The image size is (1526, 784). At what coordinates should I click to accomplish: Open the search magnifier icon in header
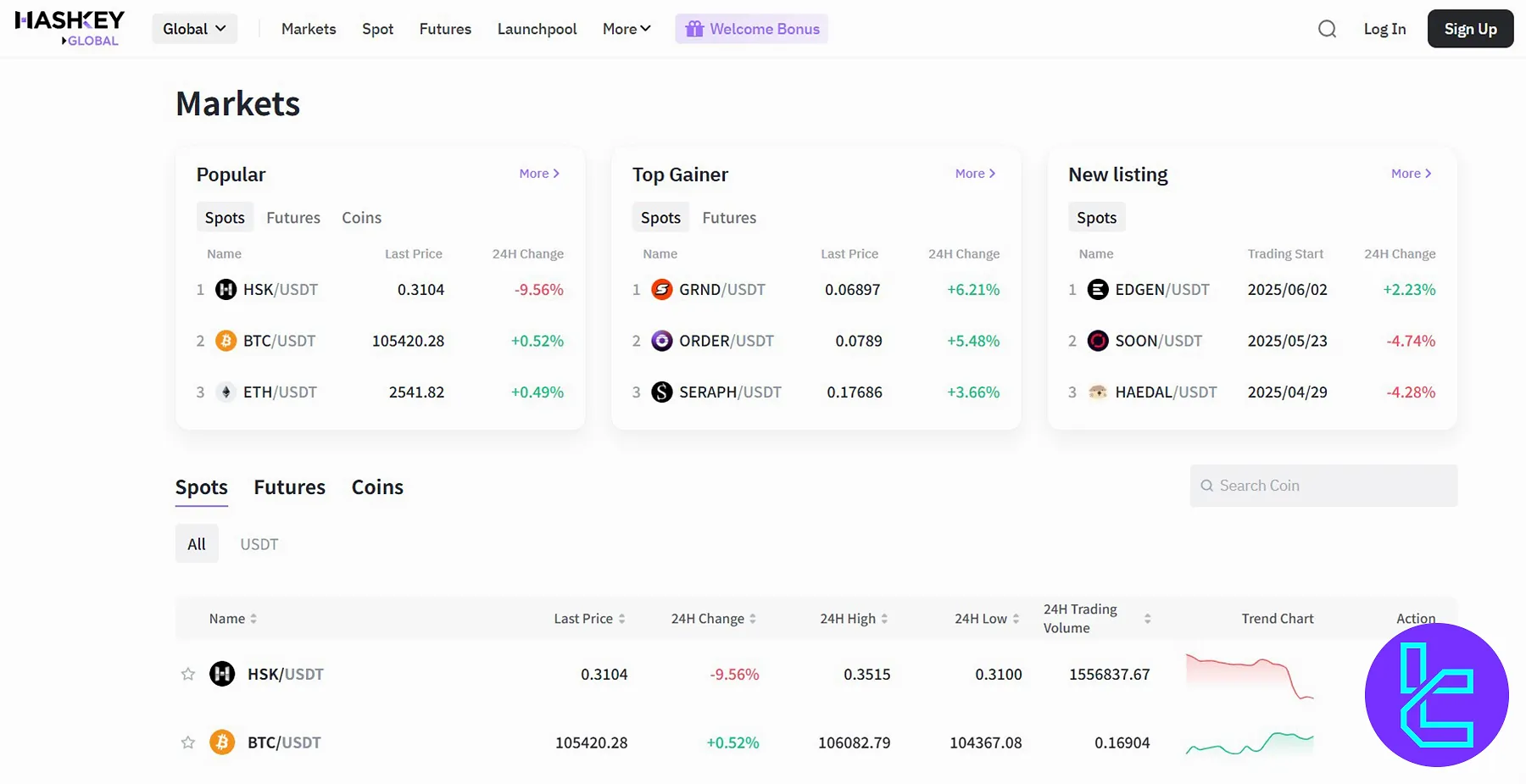(x=1327, y=29)
